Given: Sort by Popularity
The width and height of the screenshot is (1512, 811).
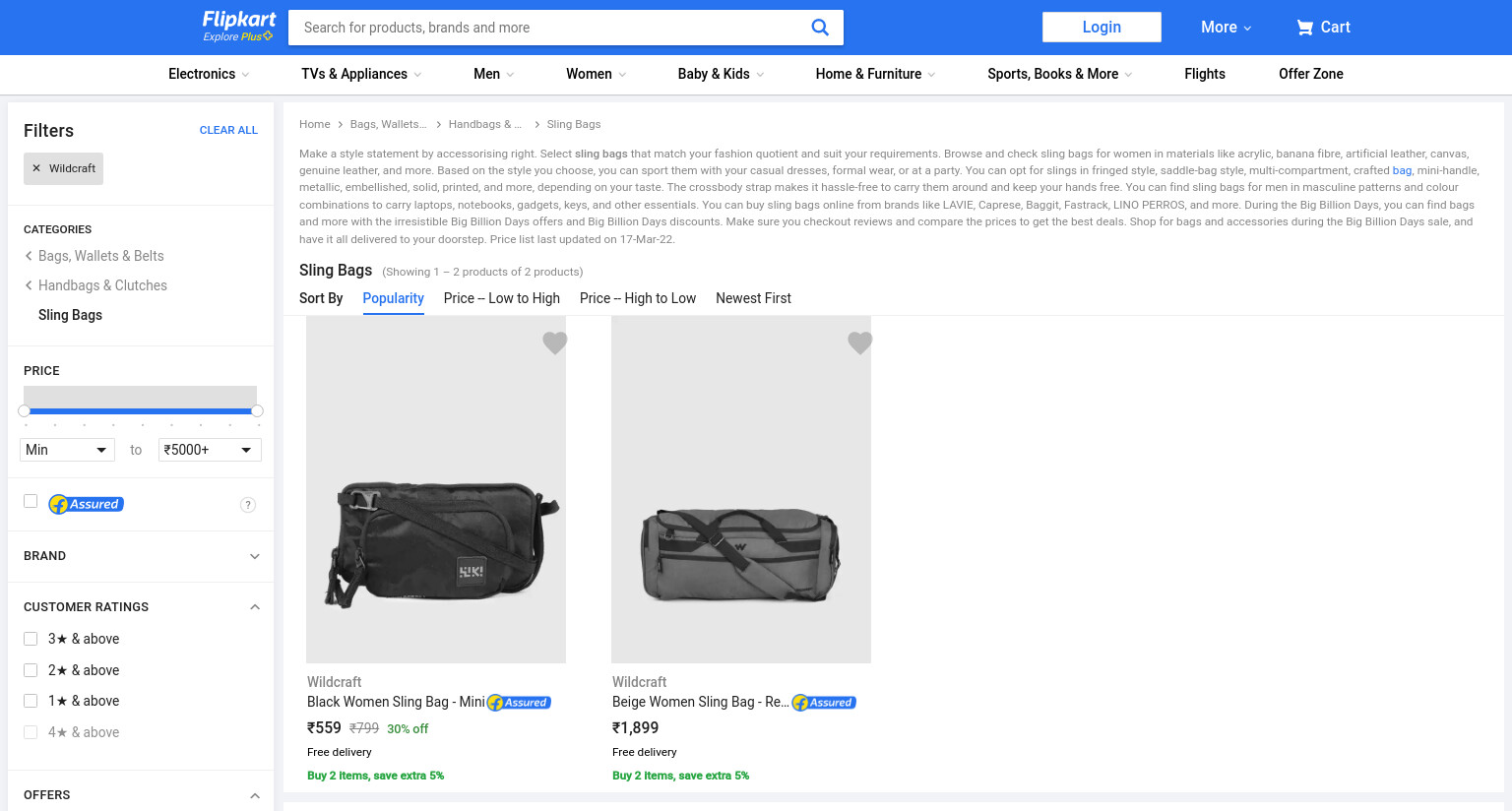Looking at the screenshot, I should [393, 298].
